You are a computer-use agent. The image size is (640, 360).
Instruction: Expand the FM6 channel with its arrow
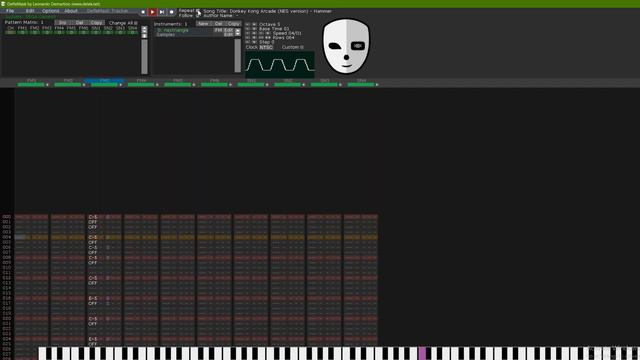point(231,85)
